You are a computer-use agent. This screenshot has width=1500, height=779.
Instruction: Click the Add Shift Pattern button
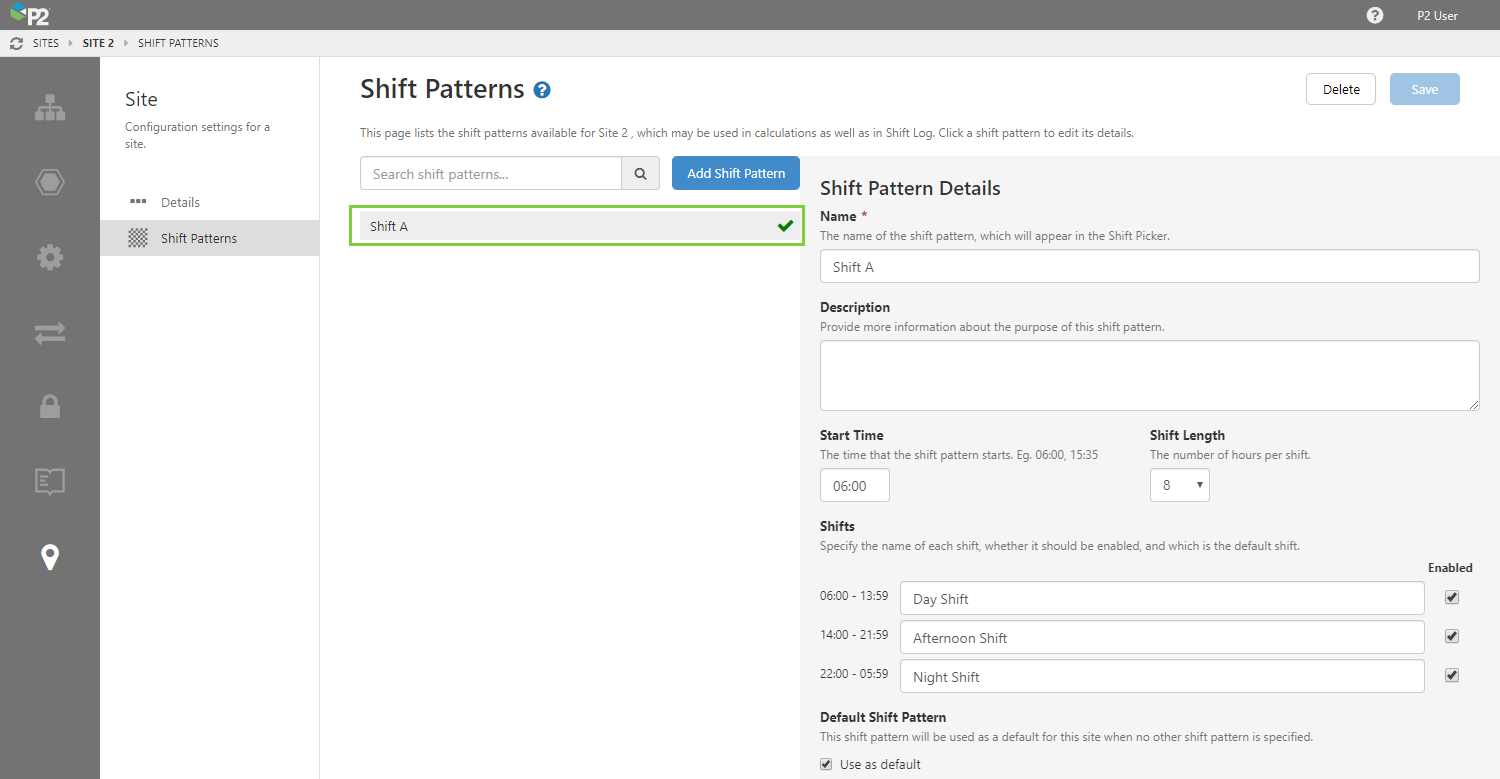pos(736,173)
